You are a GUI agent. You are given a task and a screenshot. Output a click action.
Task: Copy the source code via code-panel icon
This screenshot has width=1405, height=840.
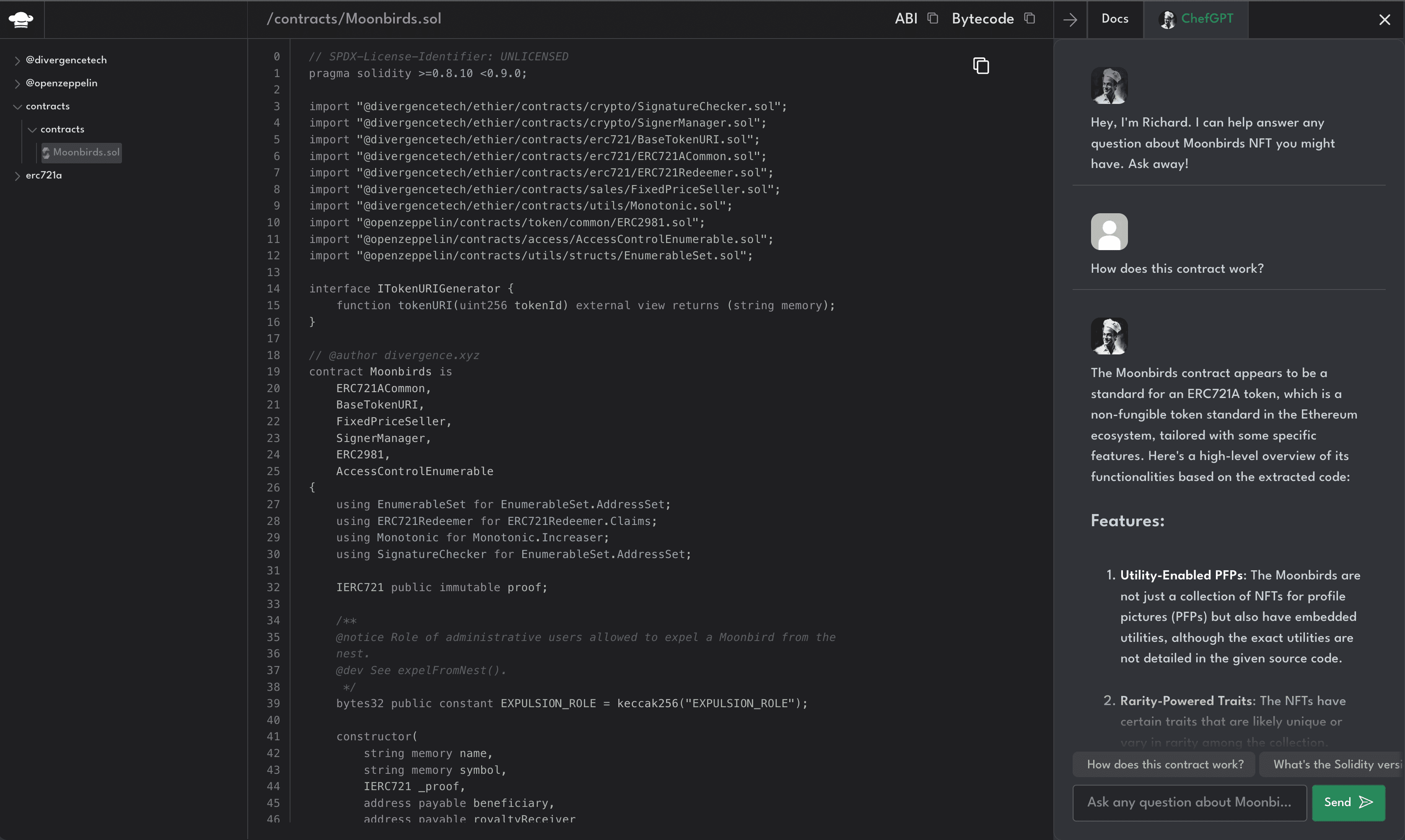tap(981, 66)
